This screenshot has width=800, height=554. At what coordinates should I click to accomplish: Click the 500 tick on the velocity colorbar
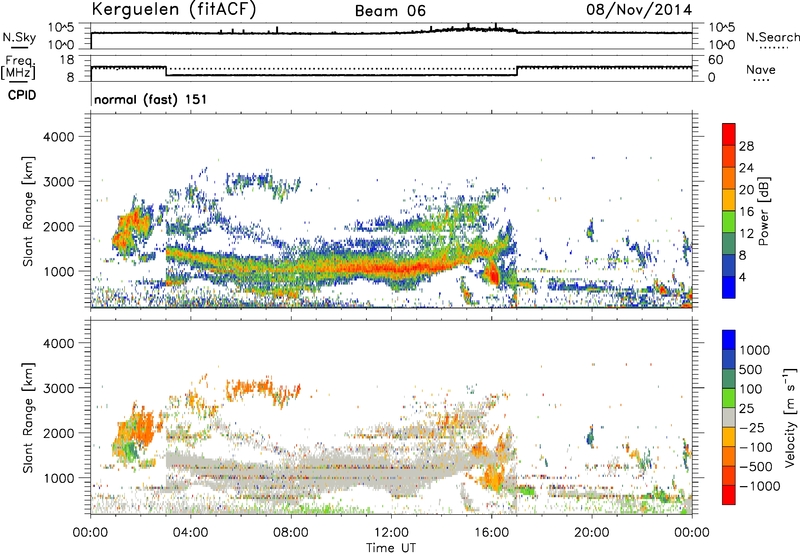pos(751,370)
